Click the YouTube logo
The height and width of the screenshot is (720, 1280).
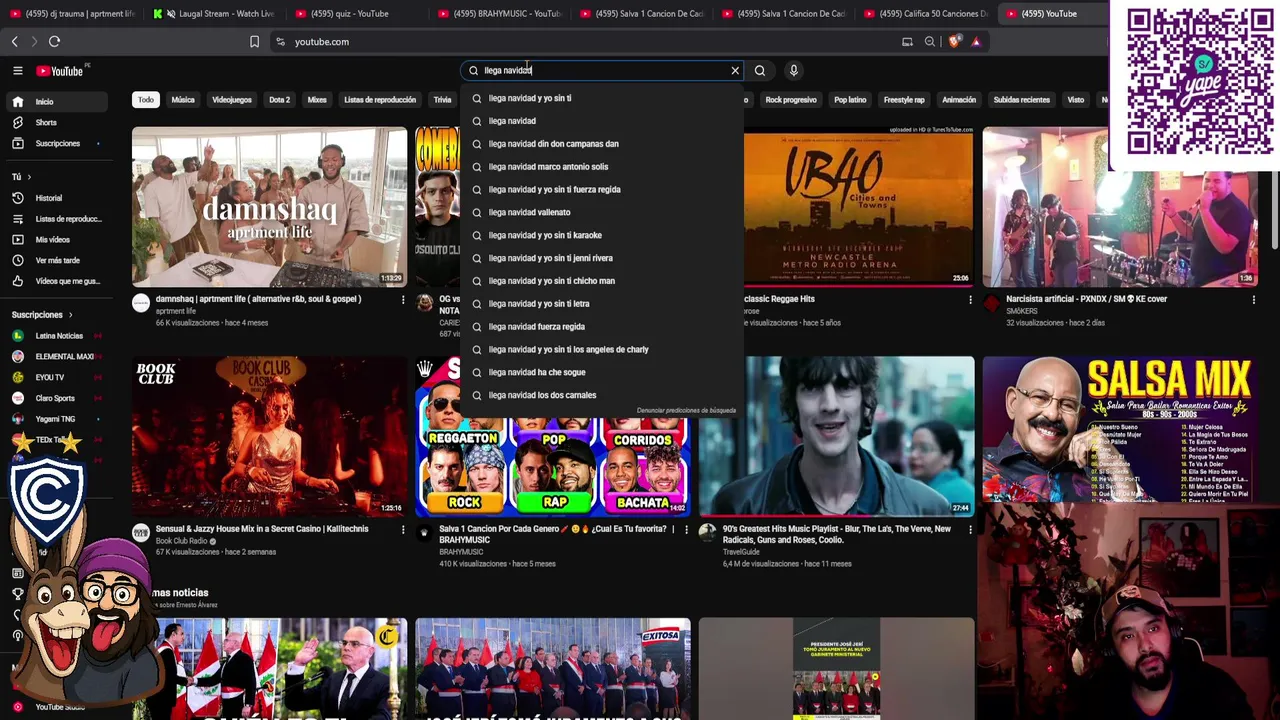(x=61, y=71)
